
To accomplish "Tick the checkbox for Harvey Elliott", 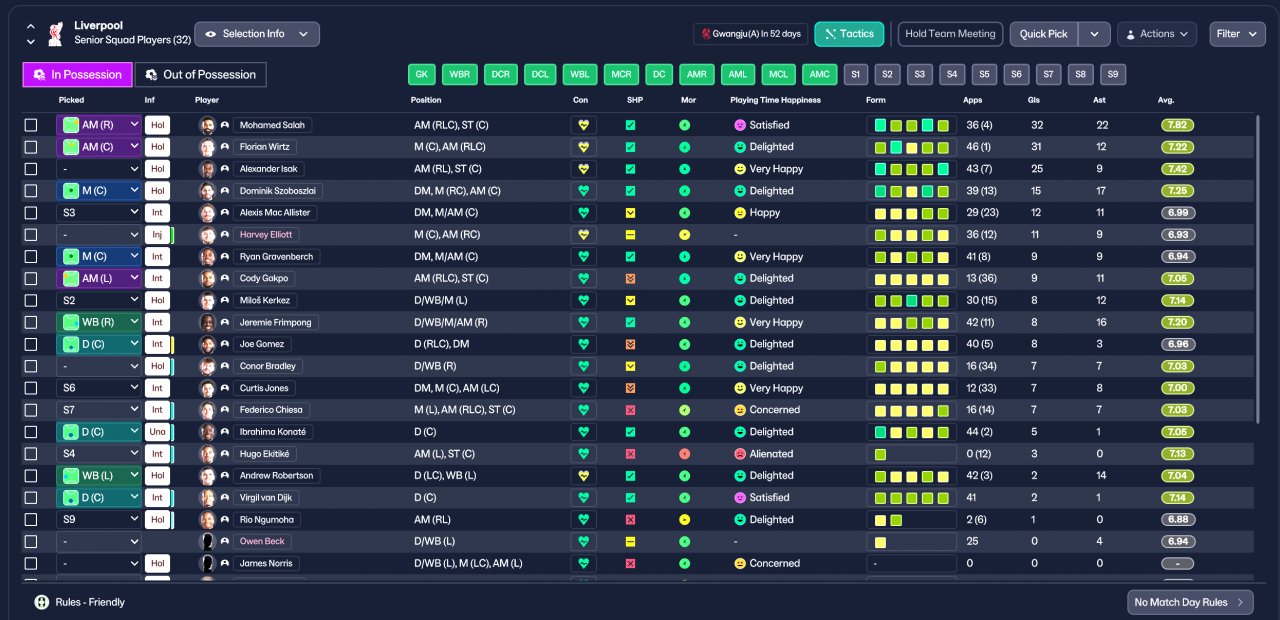I will (x=31, y=235).
